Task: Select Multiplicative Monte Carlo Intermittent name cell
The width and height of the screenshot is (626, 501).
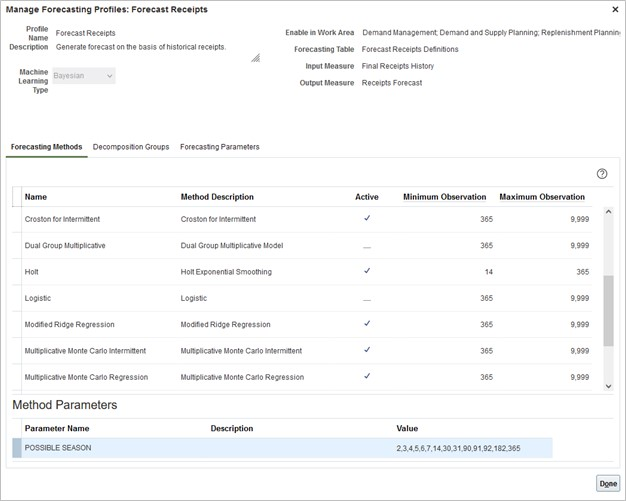Action: point(85,351)
